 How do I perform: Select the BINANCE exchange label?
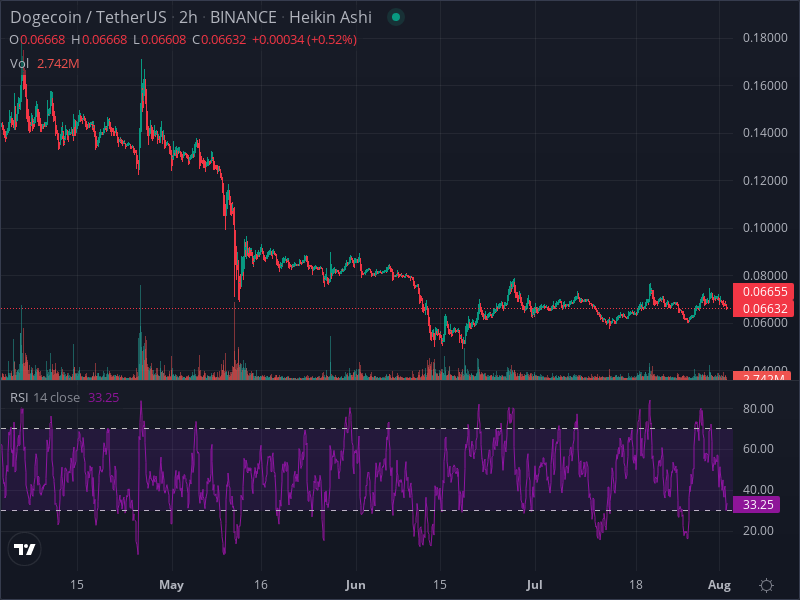pyautogui.click(x=243, y=17)
